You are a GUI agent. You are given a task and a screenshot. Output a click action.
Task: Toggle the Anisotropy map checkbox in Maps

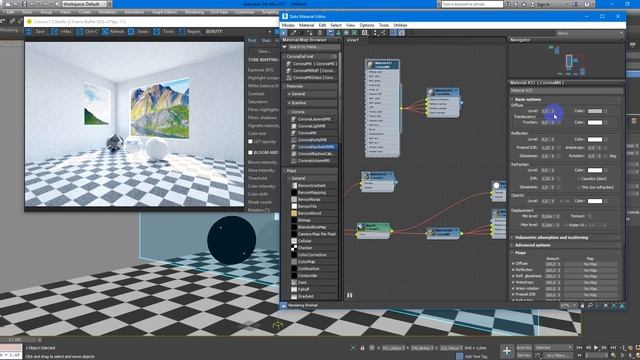click(513, 282)
